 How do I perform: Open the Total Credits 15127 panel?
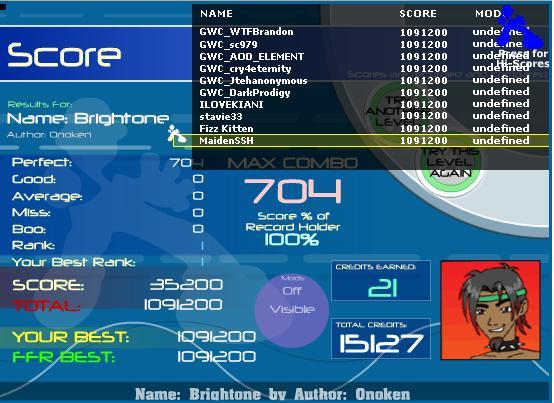click(381, 338)
